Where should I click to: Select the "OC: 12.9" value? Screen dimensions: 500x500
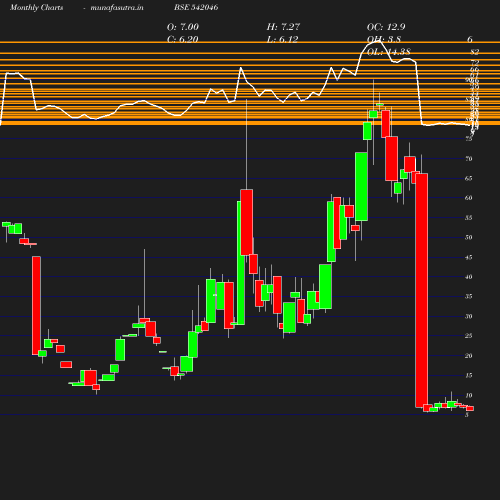[x=386, y=27]
